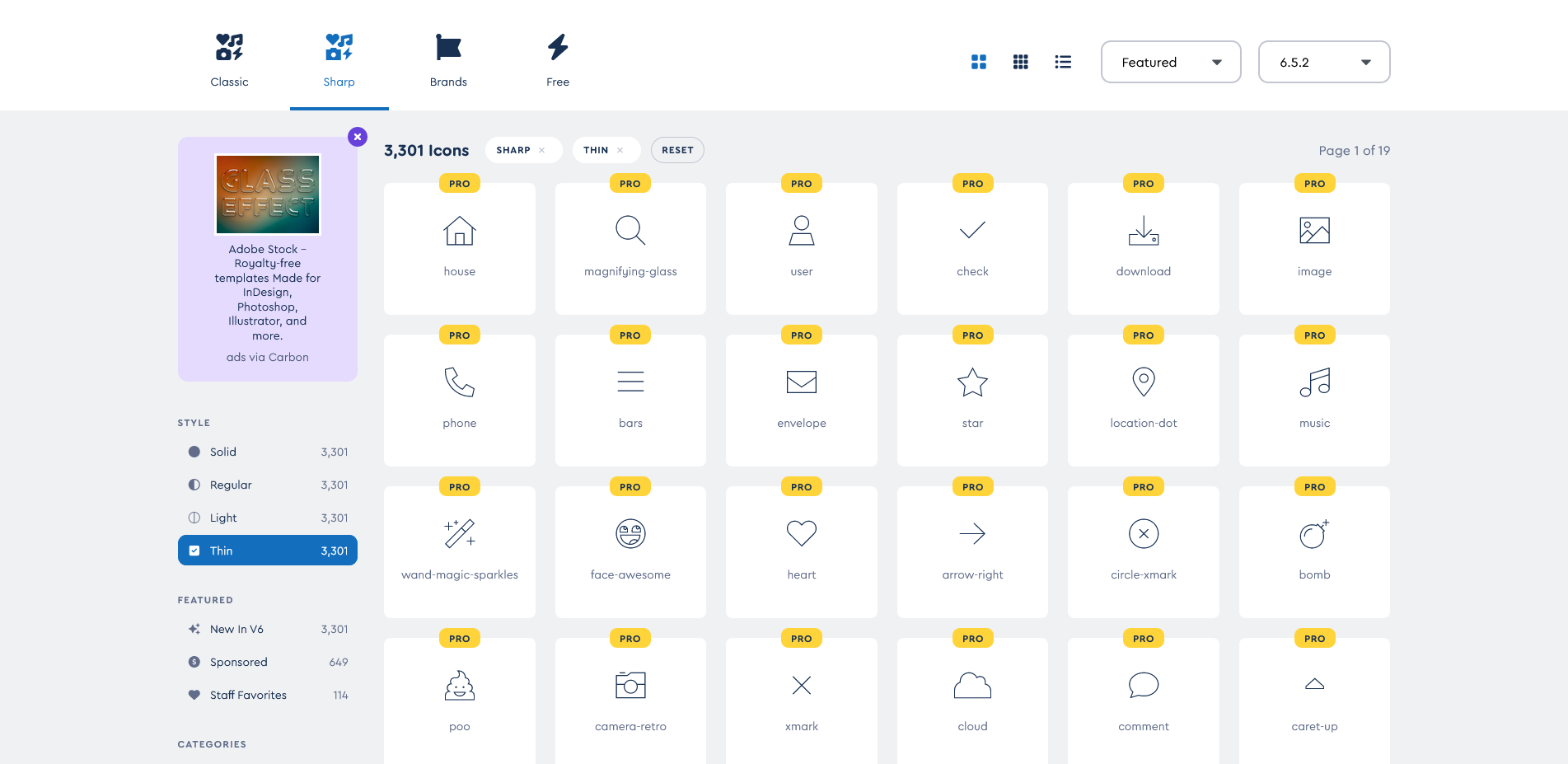Screen dimensions: 1568x764
Task: Open the image icon card
Action: [1314, 248]
